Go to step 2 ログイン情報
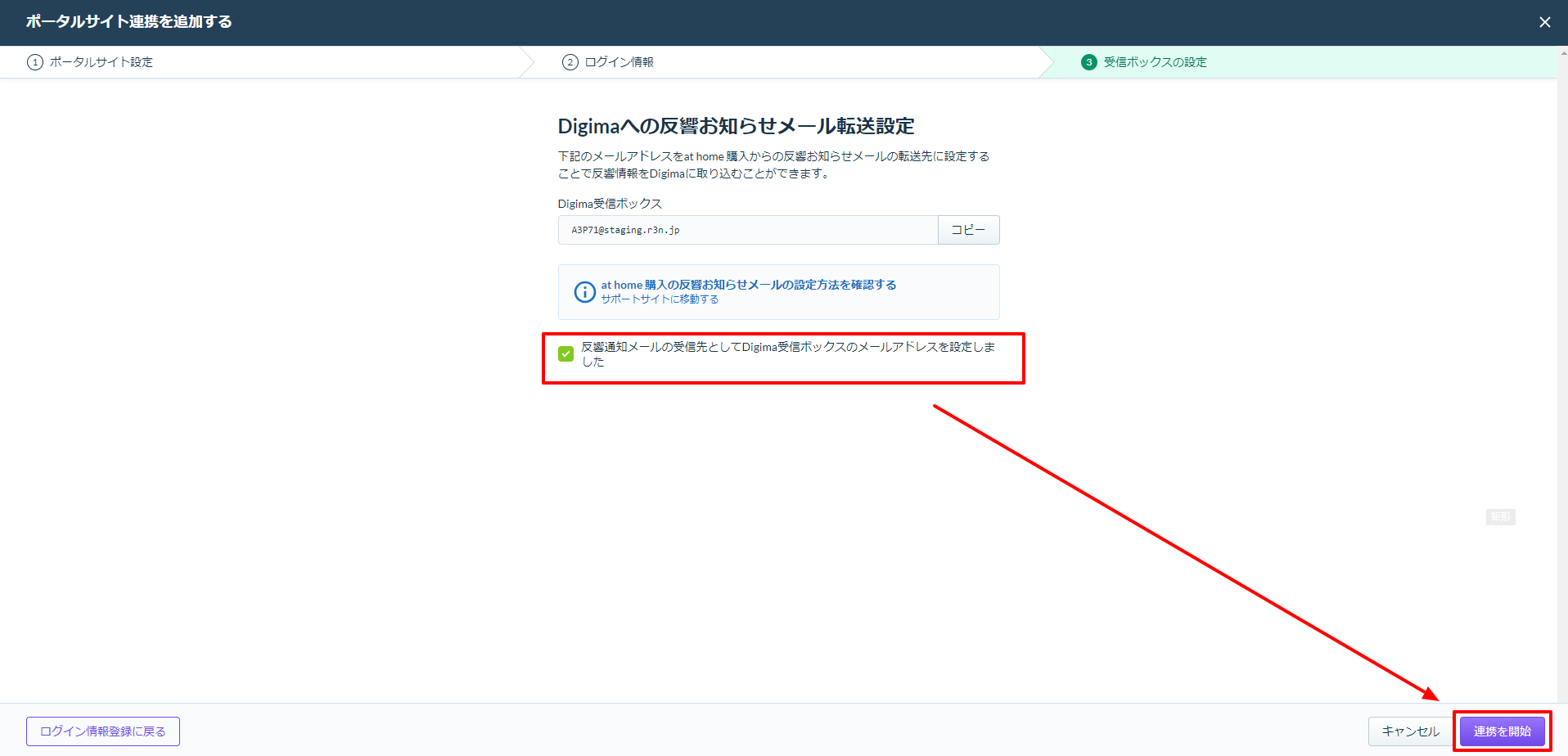Viewport: 1568px width, 756px height. (x=608, y=62)
